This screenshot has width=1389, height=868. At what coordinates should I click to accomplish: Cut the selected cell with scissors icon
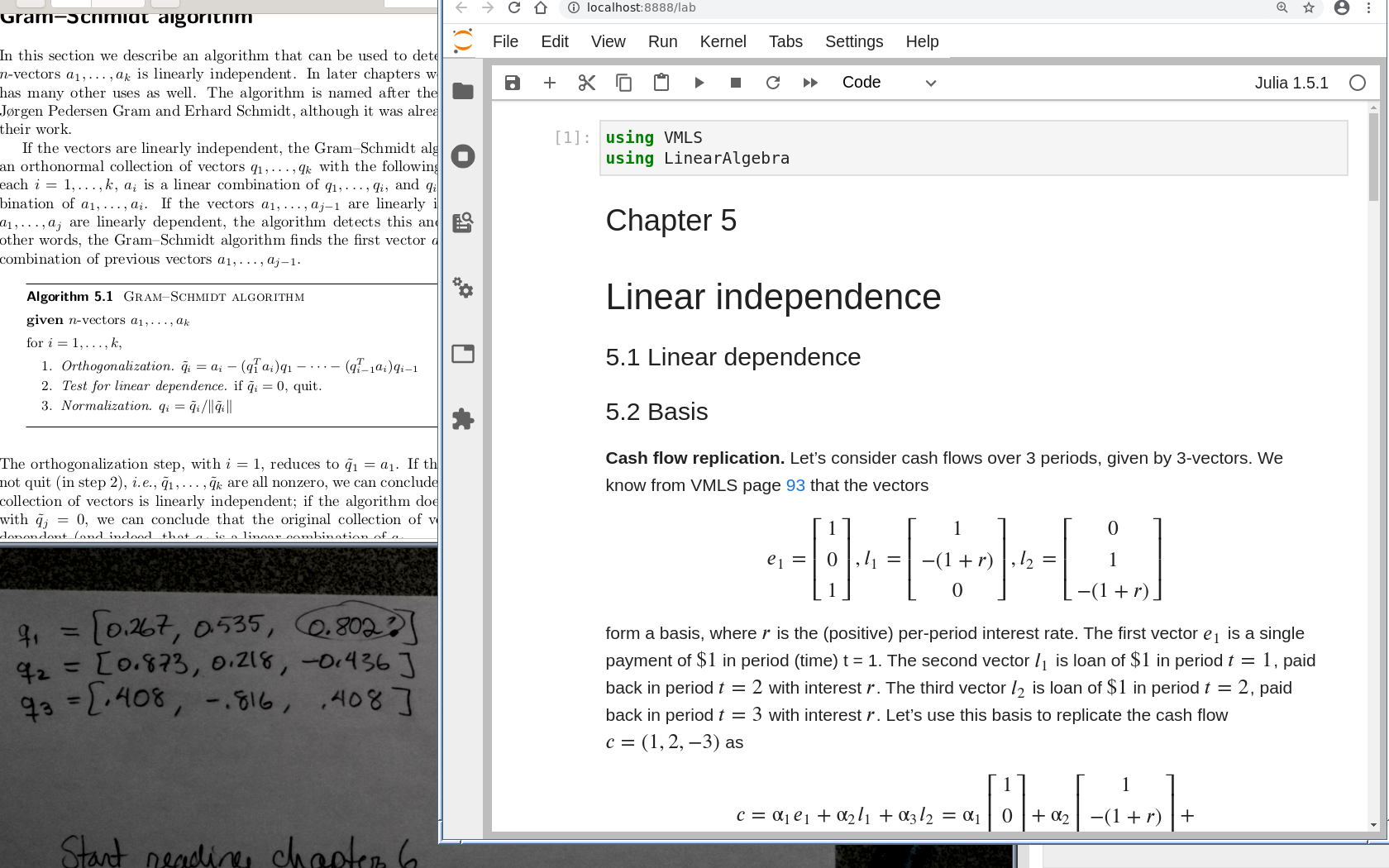[587, 83]
